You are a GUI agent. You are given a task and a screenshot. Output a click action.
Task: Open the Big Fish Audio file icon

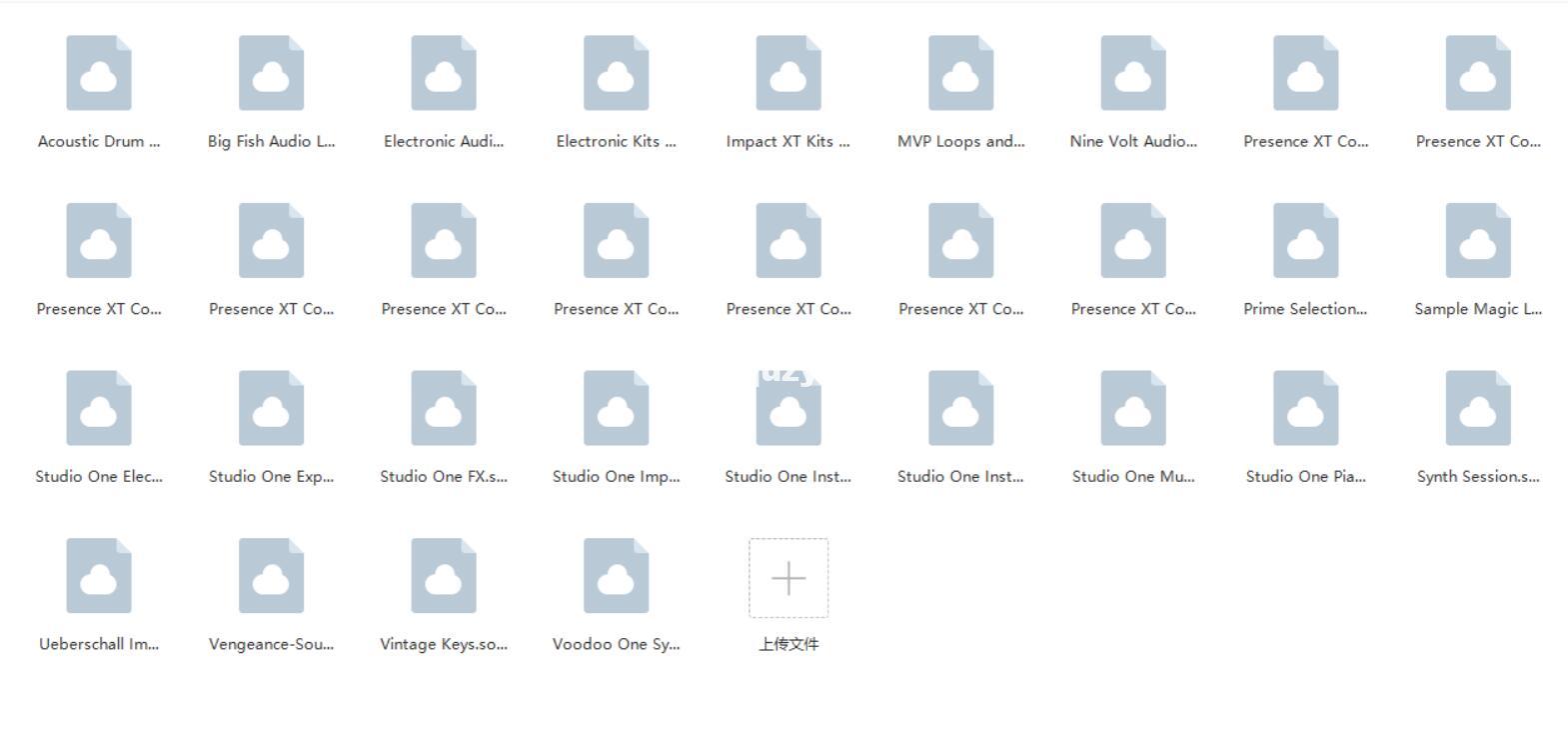point(271,73)
